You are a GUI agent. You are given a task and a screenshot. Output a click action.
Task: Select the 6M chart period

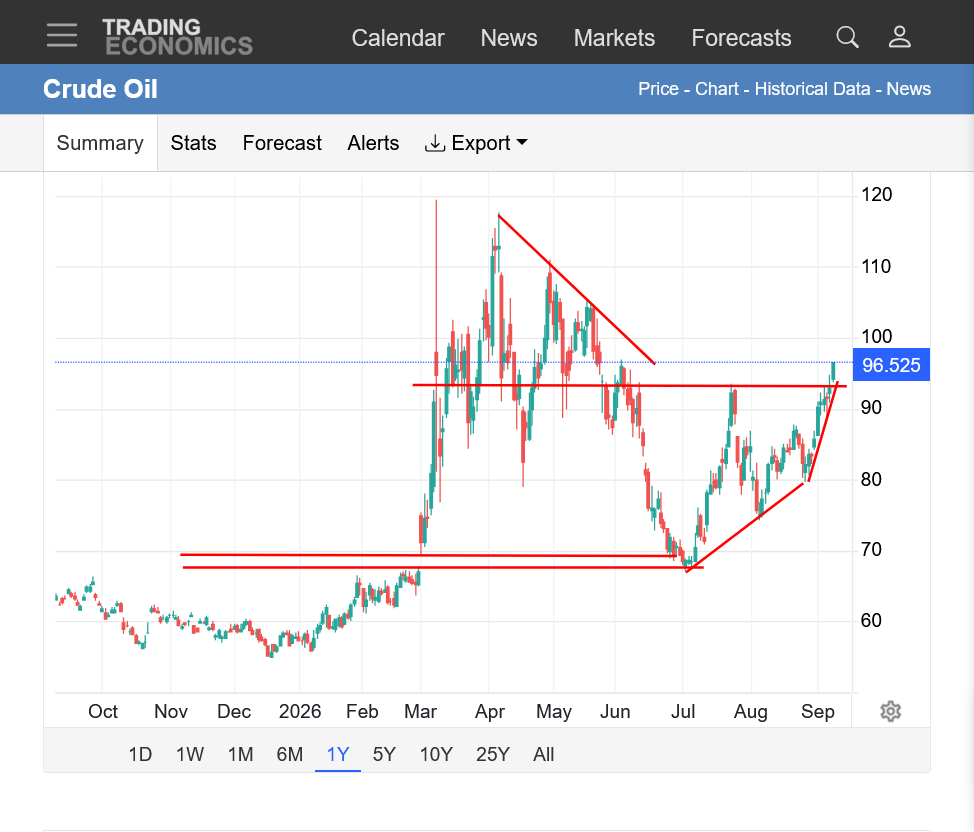pyautogui.click(x=289, y=754)
